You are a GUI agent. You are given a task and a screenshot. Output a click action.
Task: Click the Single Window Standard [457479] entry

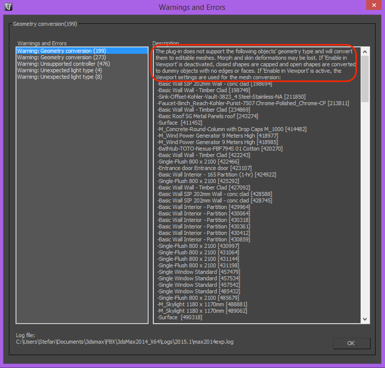point(199,272)
